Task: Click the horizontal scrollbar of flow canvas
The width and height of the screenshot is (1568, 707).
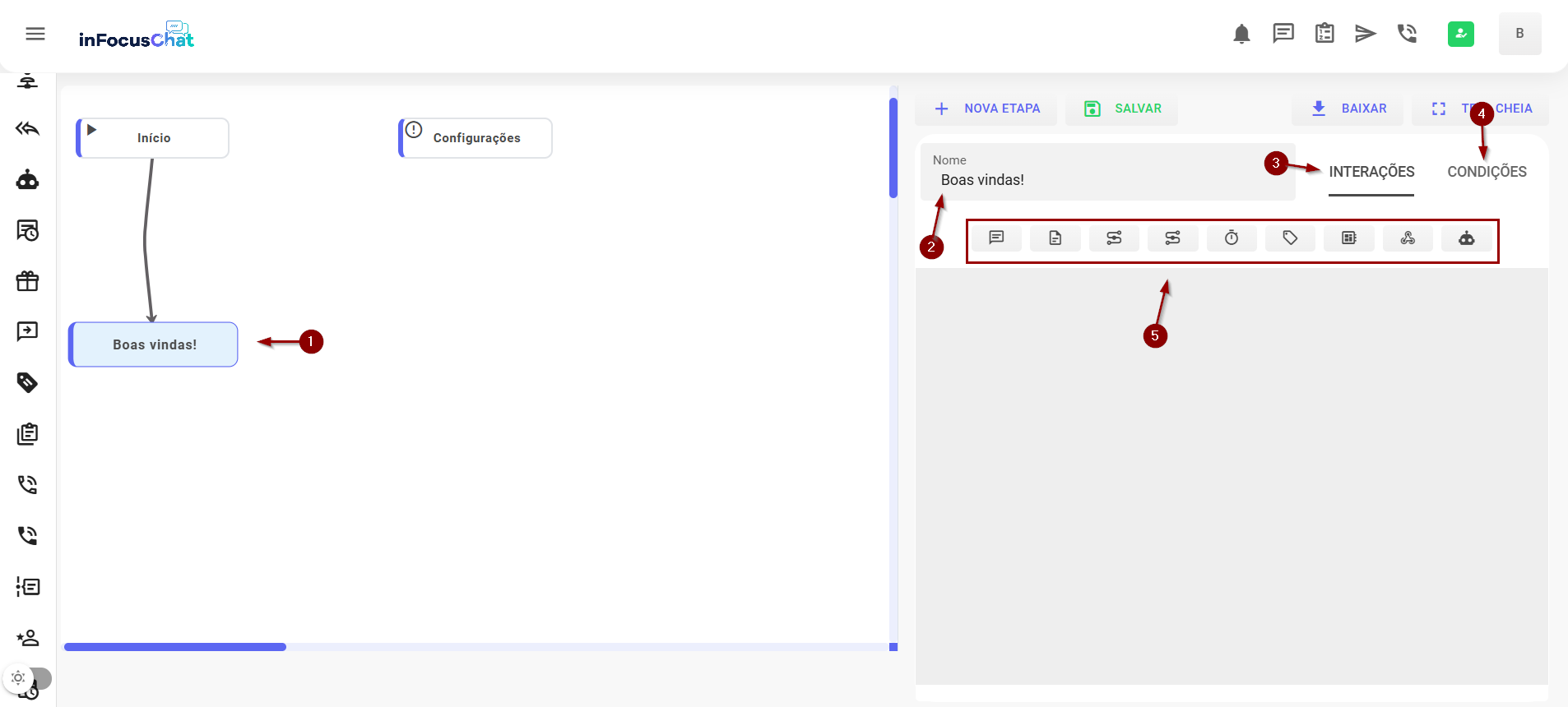Action: [x=175, y=647]
